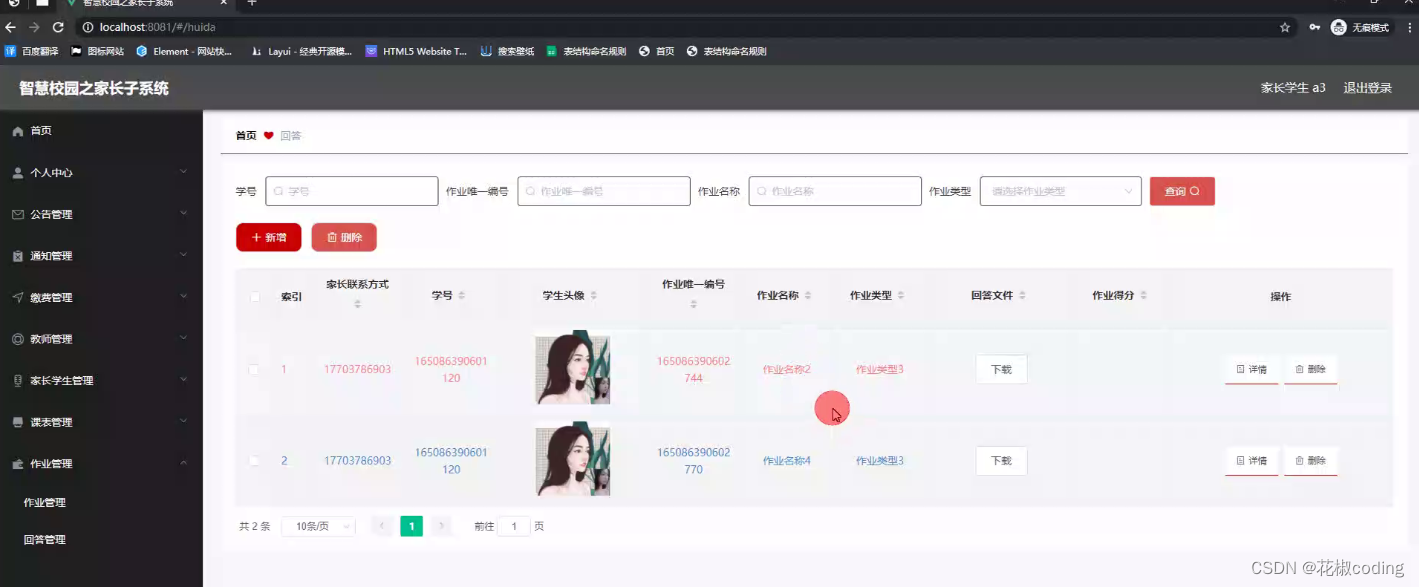Switch to the 智慧校园之家长子系统 browser tab
This screenshot has width=1419, height=587.
point(130,4)
